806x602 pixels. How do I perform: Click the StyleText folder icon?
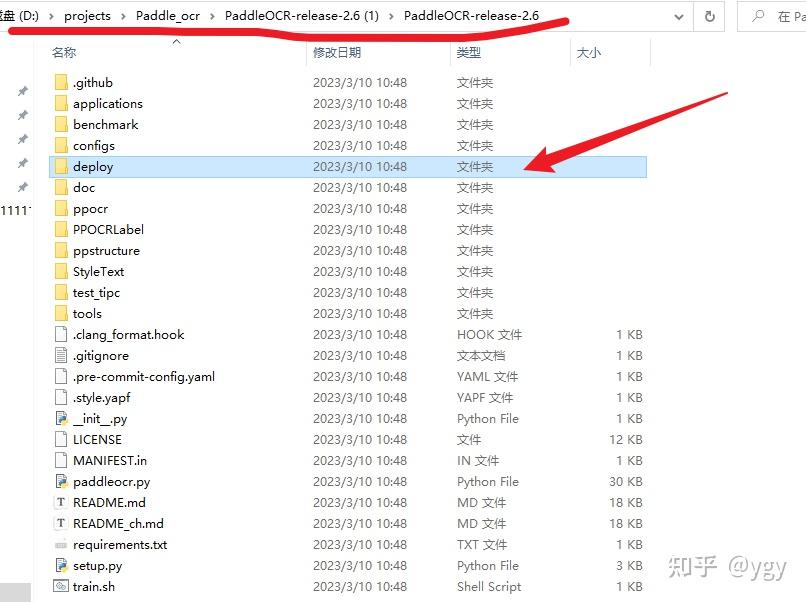pyautogui.click(x=61, y=271)
